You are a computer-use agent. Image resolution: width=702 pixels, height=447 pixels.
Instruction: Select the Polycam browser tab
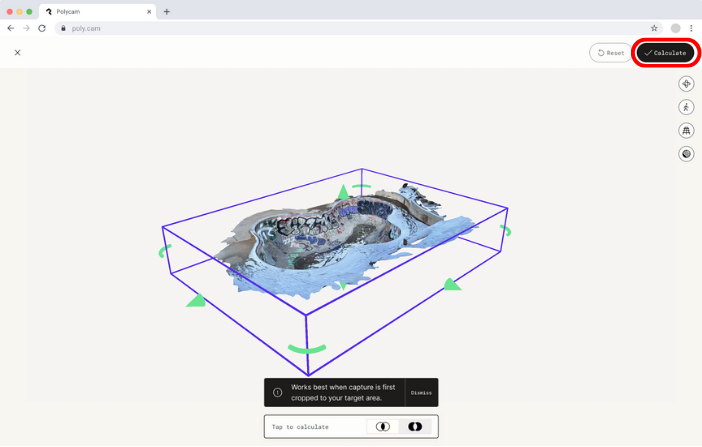point(98,12)
